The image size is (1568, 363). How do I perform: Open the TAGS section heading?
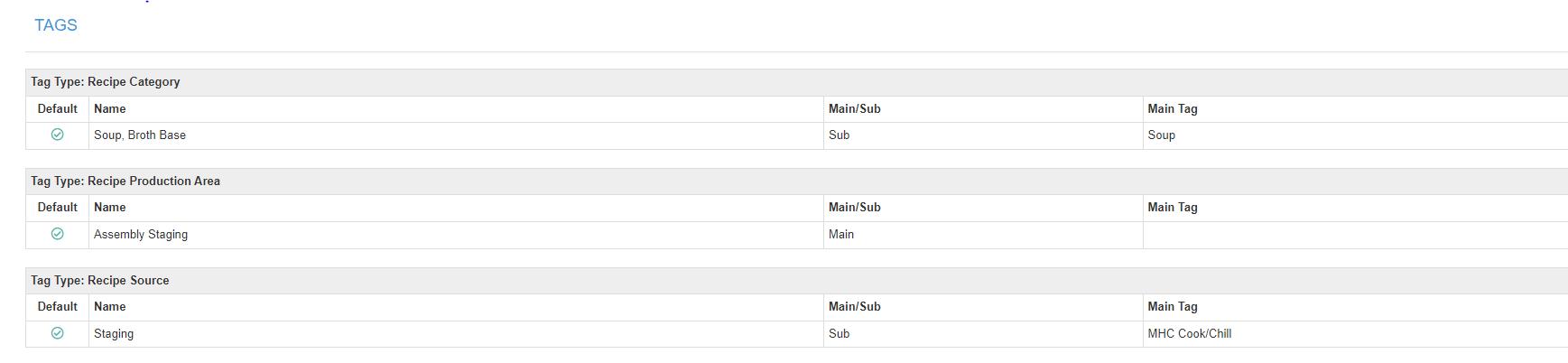pos(56,25)
